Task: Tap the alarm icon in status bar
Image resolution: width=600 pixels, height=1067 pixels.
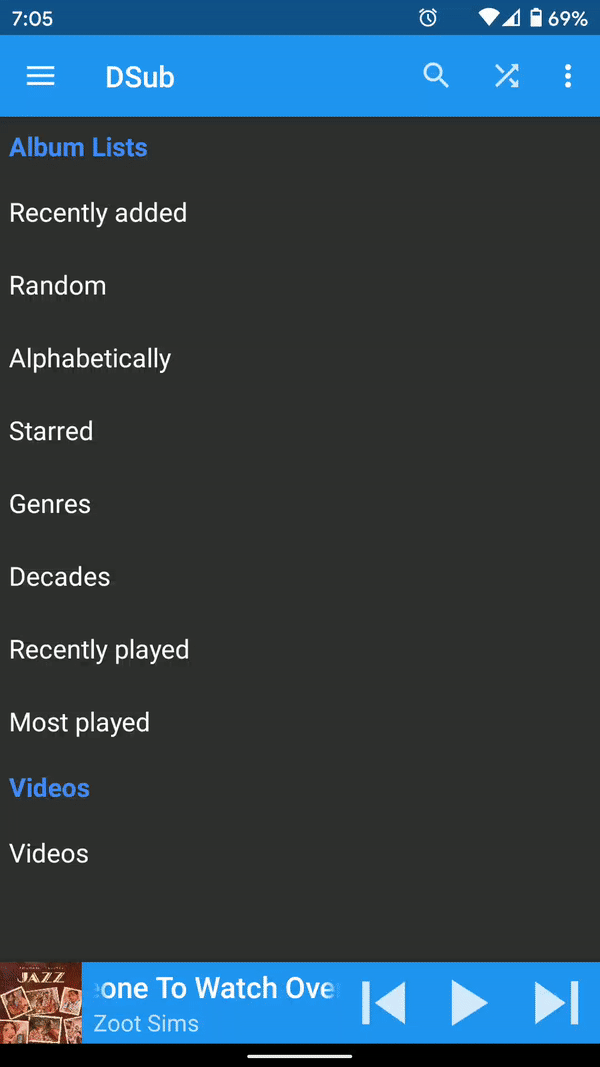Action: (428, 18)
